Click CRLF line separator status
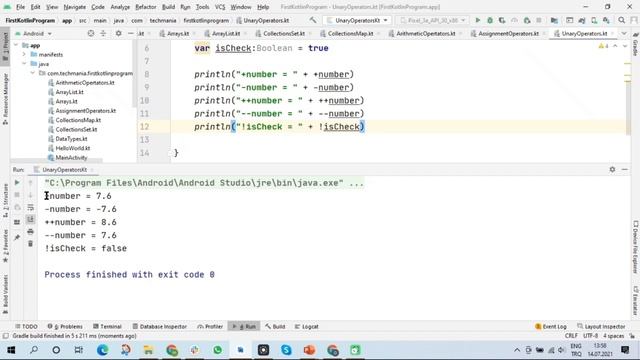Screen dimensions: 640x360 pos(571,336)
